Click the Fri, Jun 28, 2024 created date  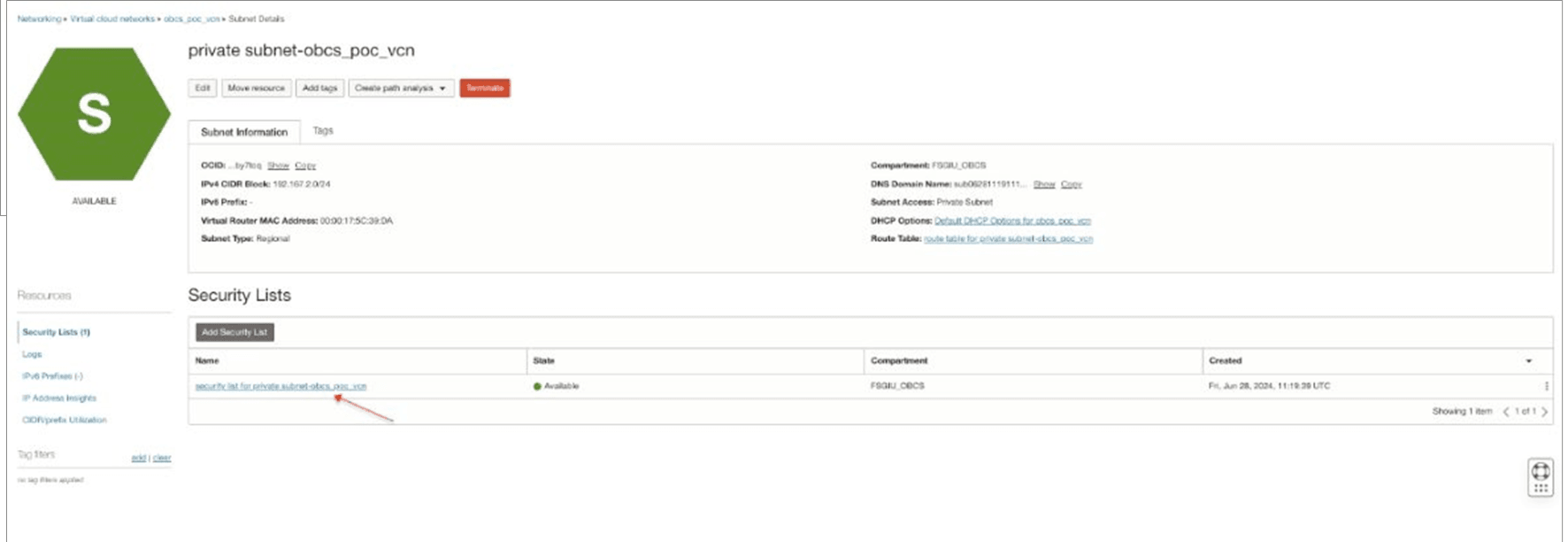click(1269, 386)
